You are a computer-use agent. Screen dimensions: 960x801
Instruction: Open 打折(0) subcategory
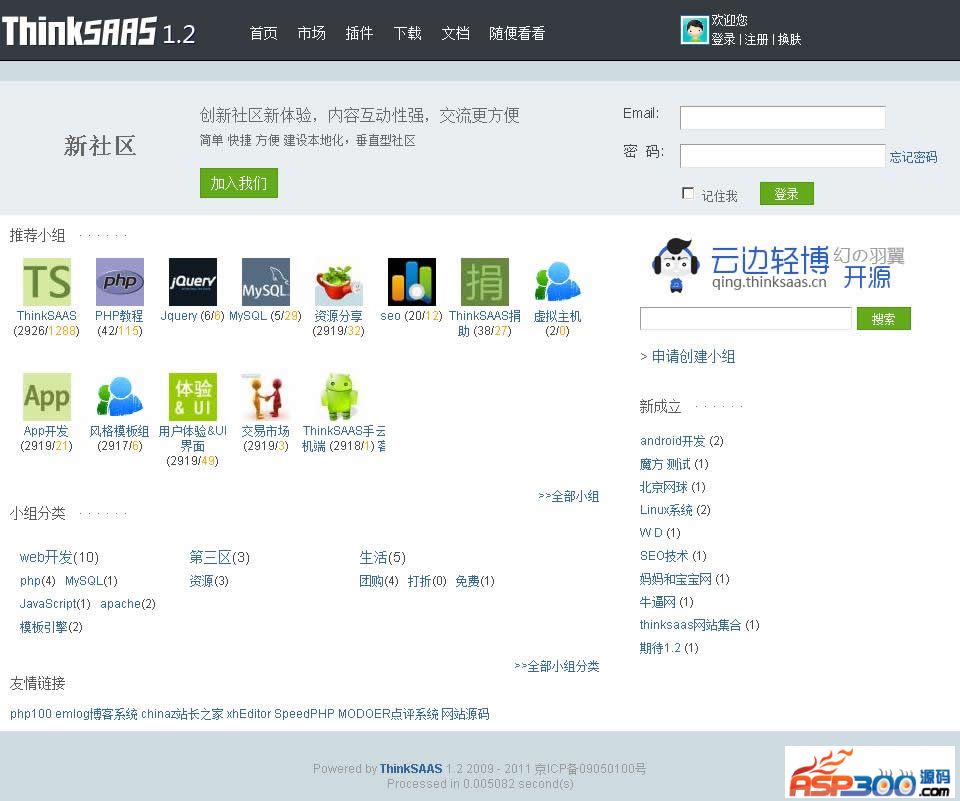[427, 581]
